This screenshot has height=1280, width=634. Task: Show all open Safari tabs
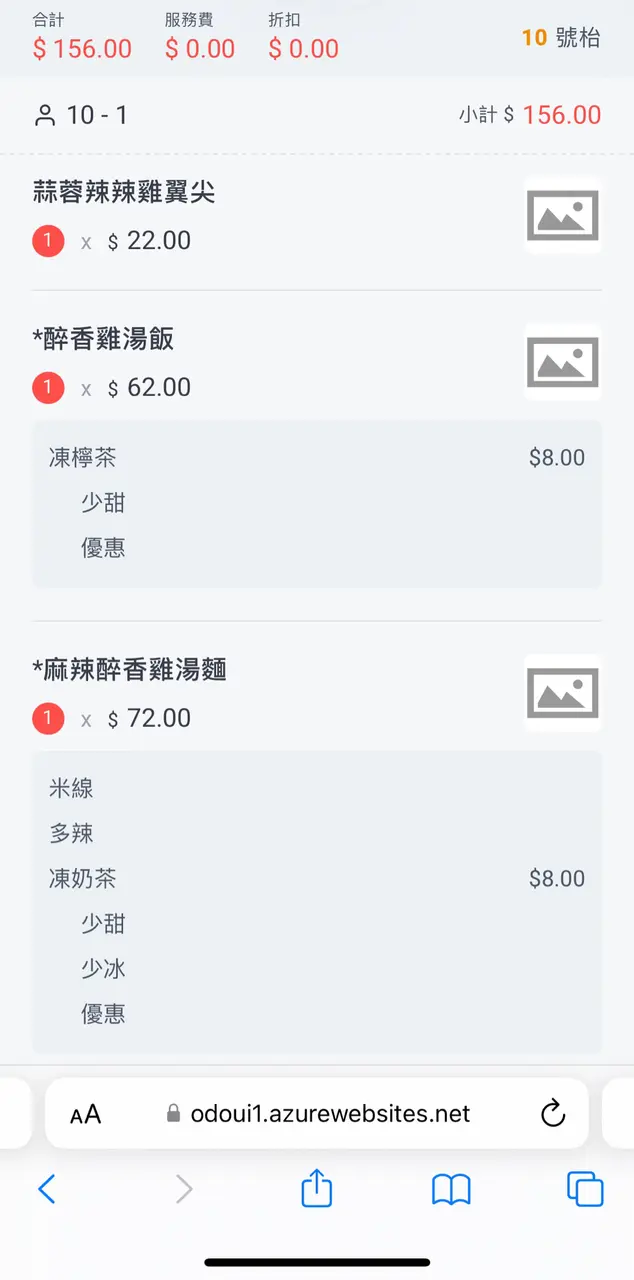pos(585,1189)
